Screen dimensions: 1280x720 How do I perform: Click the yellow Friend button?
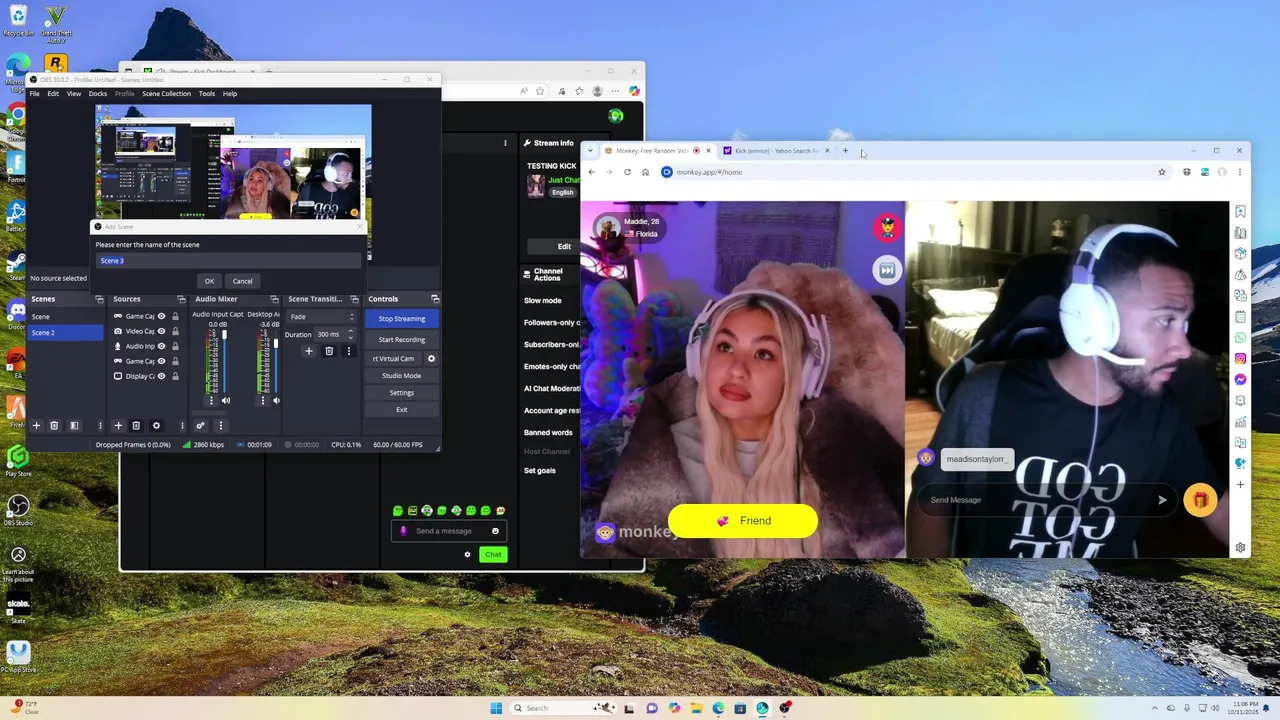(742, 521)
